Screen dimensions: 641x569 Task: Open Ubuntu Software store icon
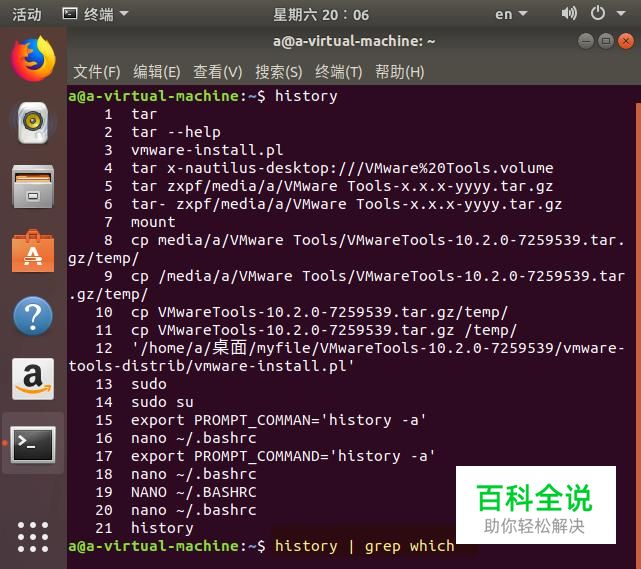[33, 251]
